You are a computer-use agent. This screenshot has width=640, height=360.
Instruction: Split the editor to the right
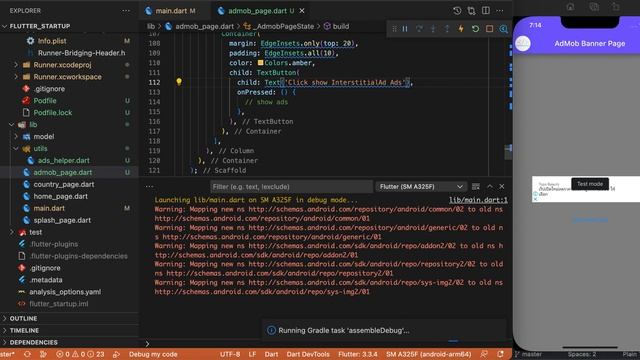(x=486, y=11)
